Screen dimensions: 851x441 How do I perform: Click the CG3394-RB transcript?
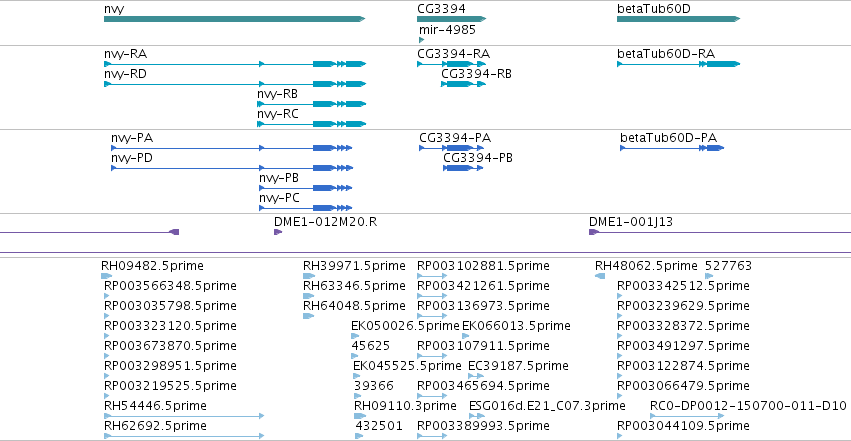click(463, 84)
